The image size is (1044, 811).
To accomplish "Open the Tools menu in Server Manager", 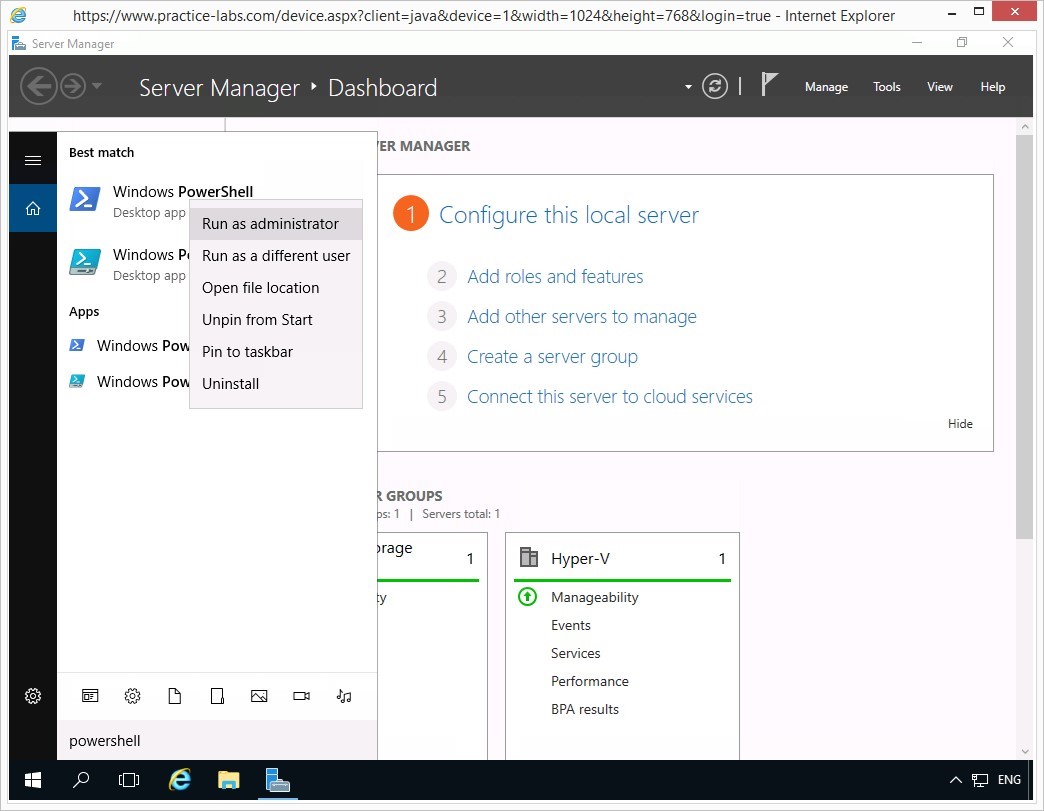I will (x=886, y=87).
